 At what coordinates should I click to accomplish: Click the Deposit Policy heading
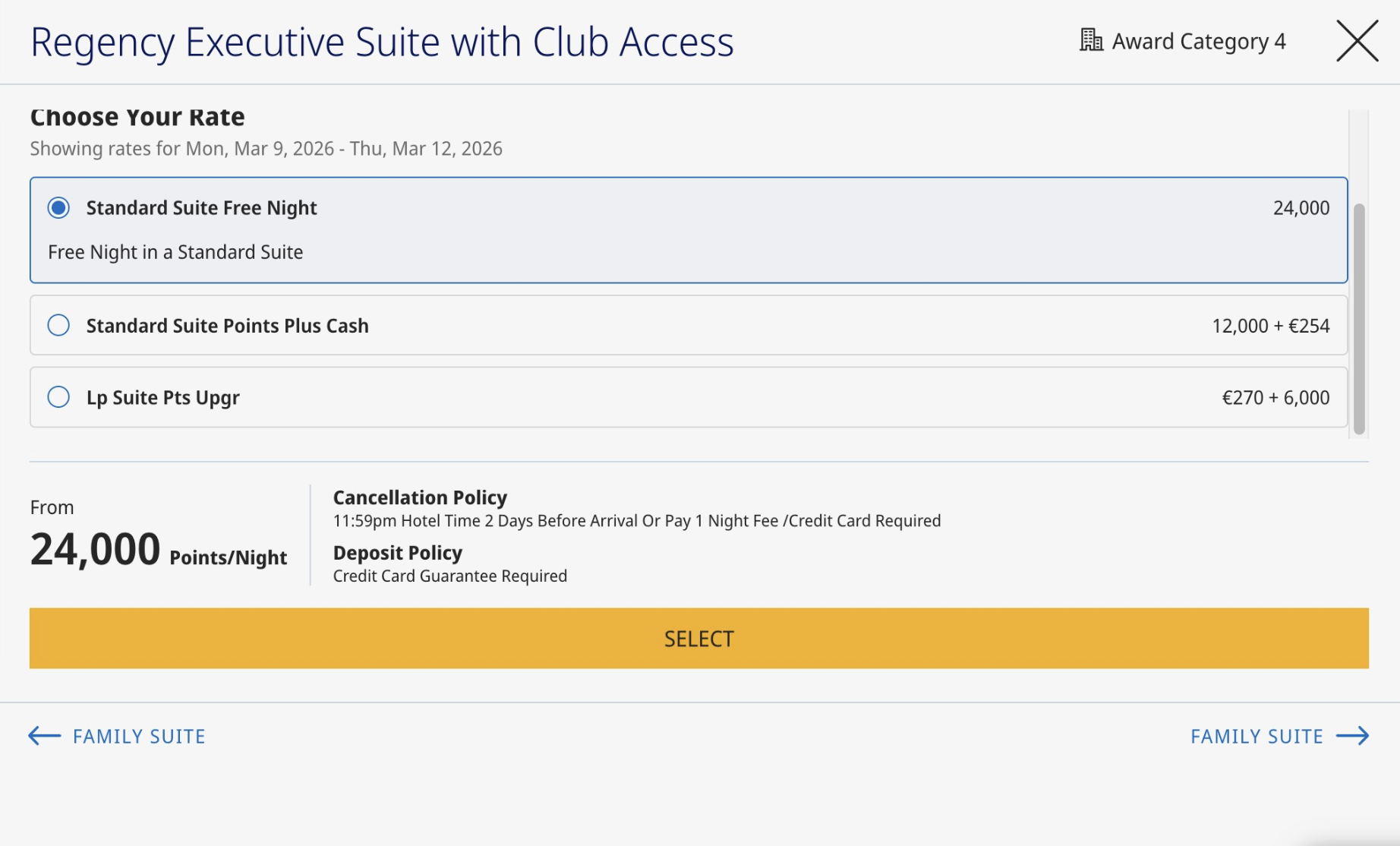pyautogui.click(x=397, y=553)
